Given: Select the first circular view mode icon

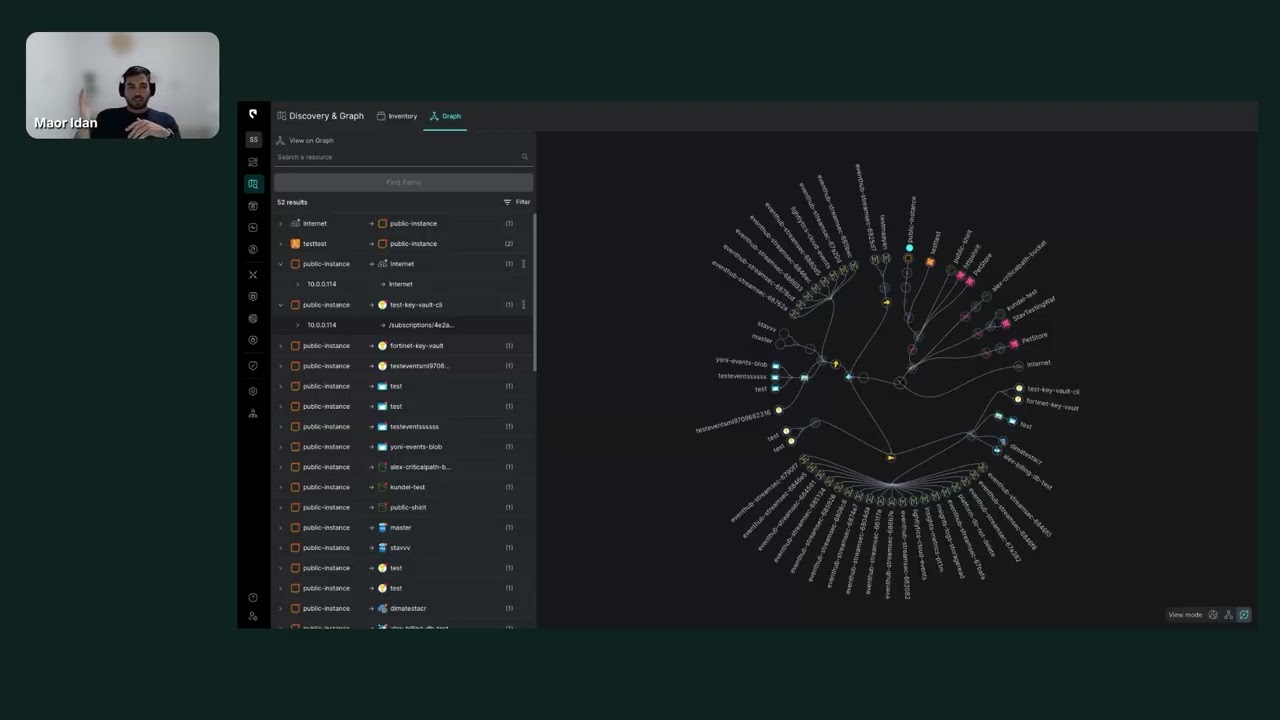Looking at the screenshot, I should [1213, 615].
